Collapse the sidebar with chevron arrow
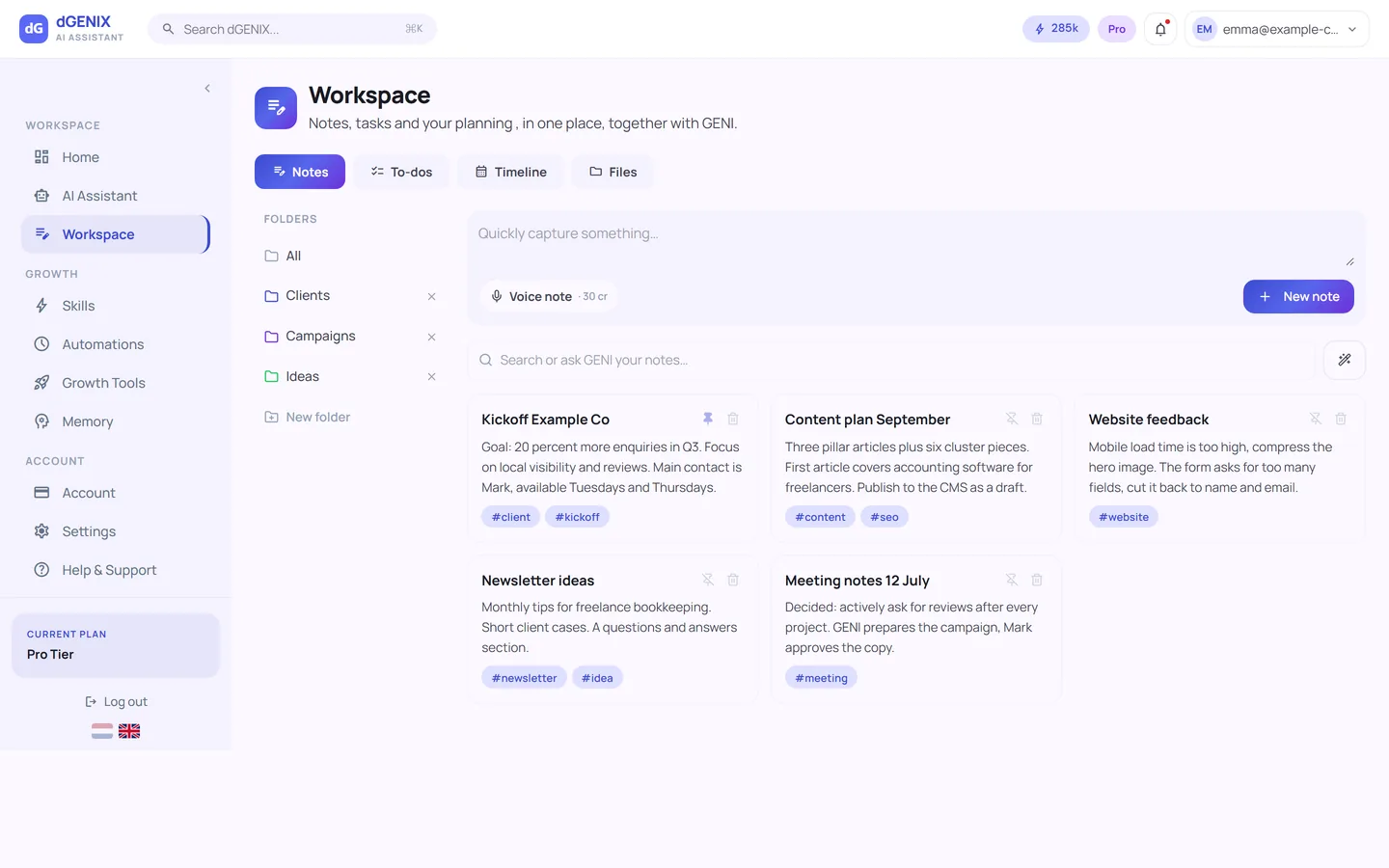 (207, 89)
